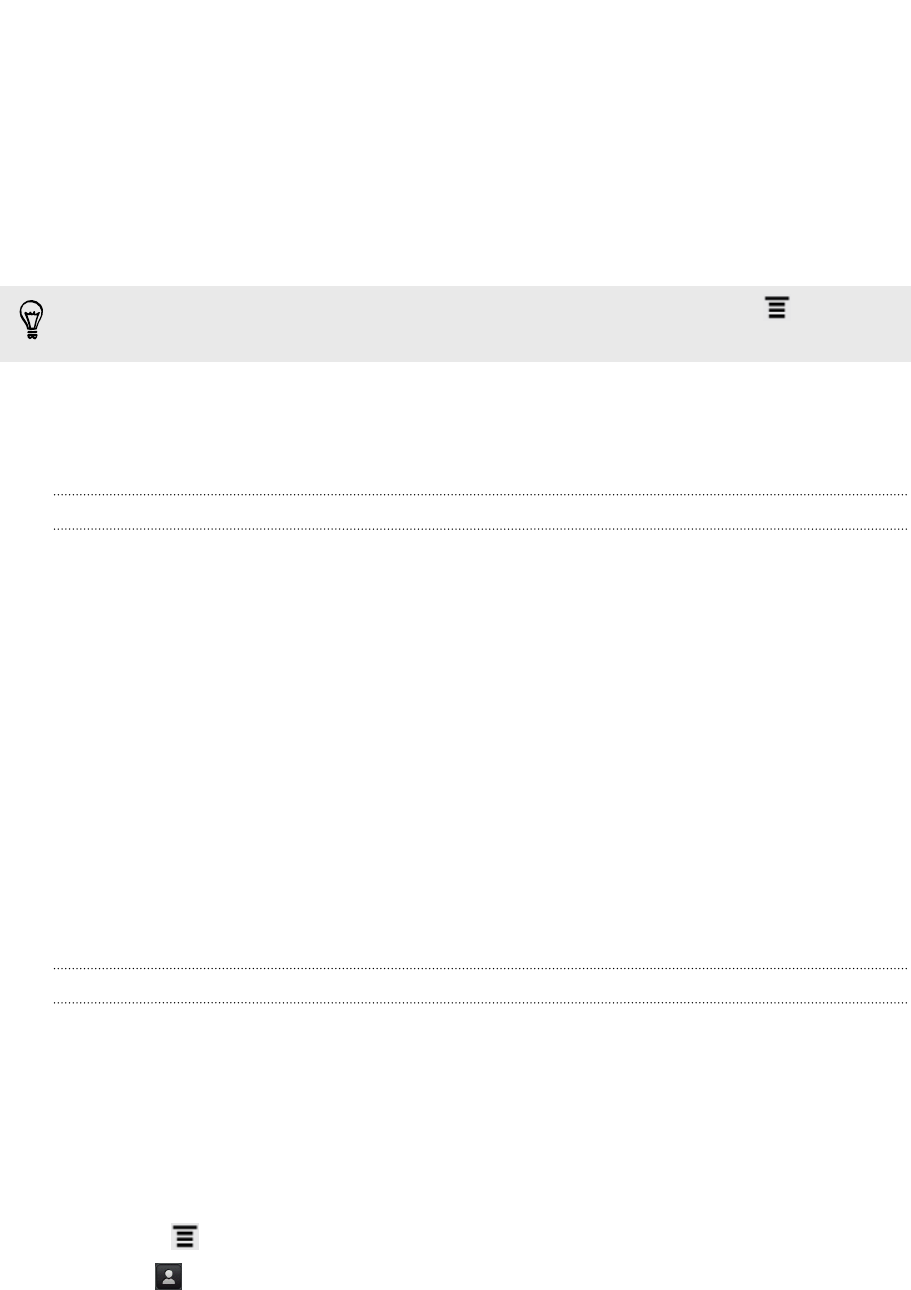911x1290 pixels.
Task: Choose the dark square person silhouette icon
Action: [x=168, y=1274]
